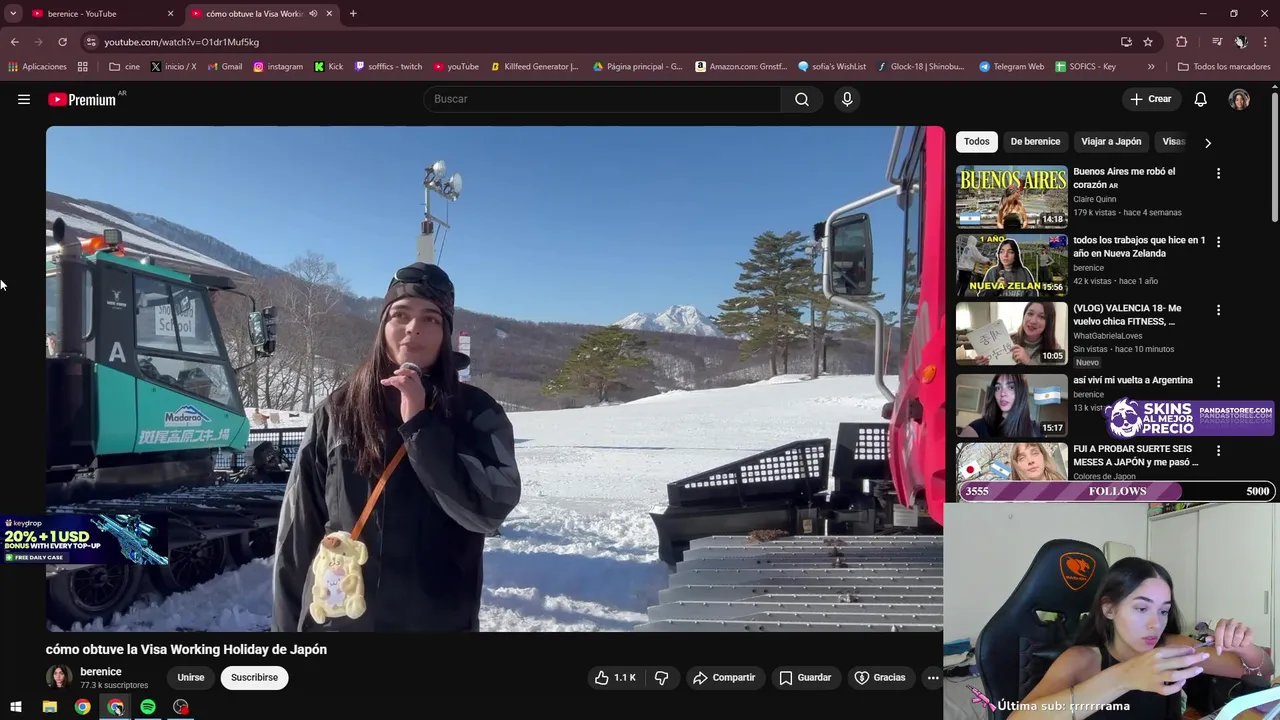
Task: Open options for vuelta a Argentina video
Action: 1218,382
